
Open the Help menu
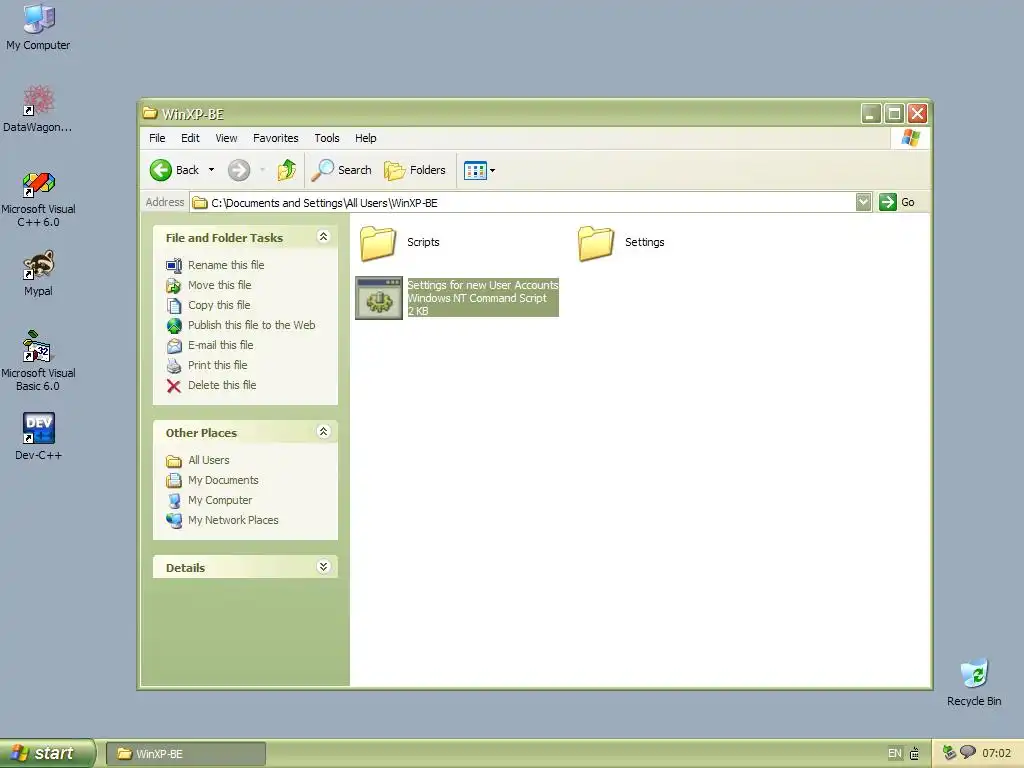[x=366, y=138]
